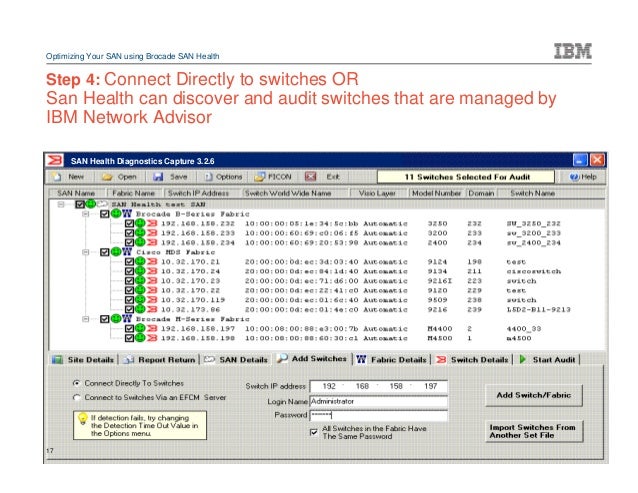Image resolution: width=638 pixels, height=493 pixels.
Task: Select the Add Switches tab
Action: [x=312, y=359]
